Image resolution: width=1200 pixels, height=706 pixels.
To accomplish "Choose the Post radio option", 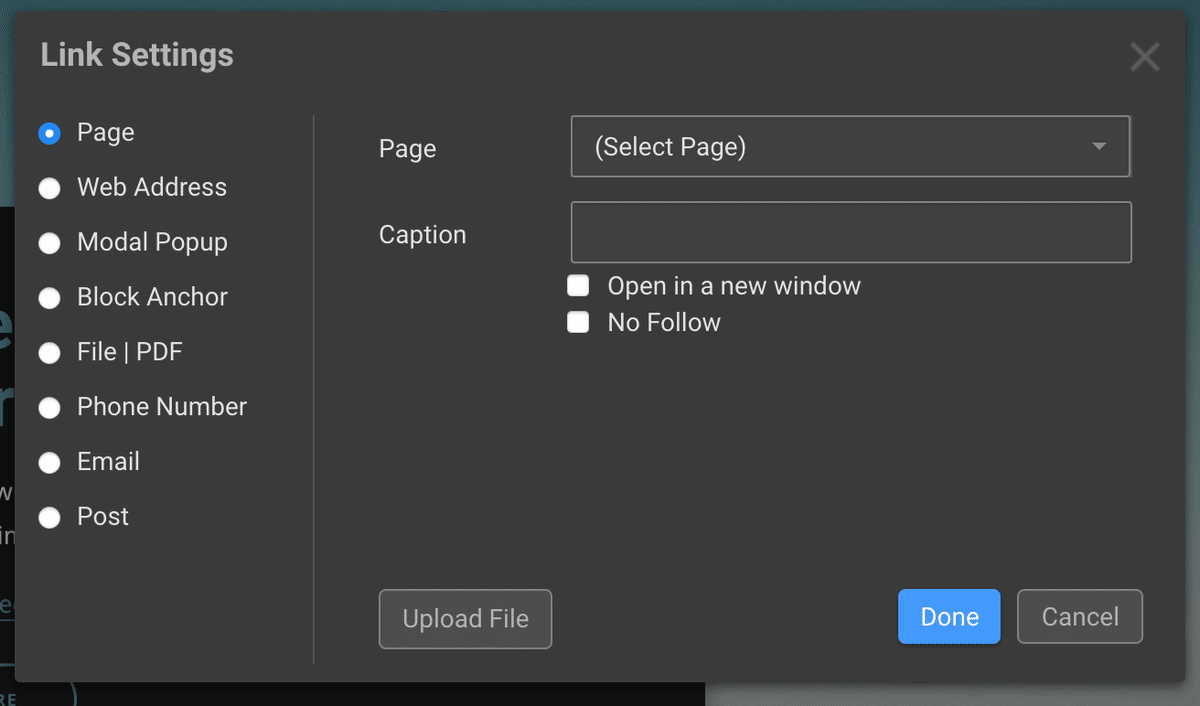I will pos(49,517).
